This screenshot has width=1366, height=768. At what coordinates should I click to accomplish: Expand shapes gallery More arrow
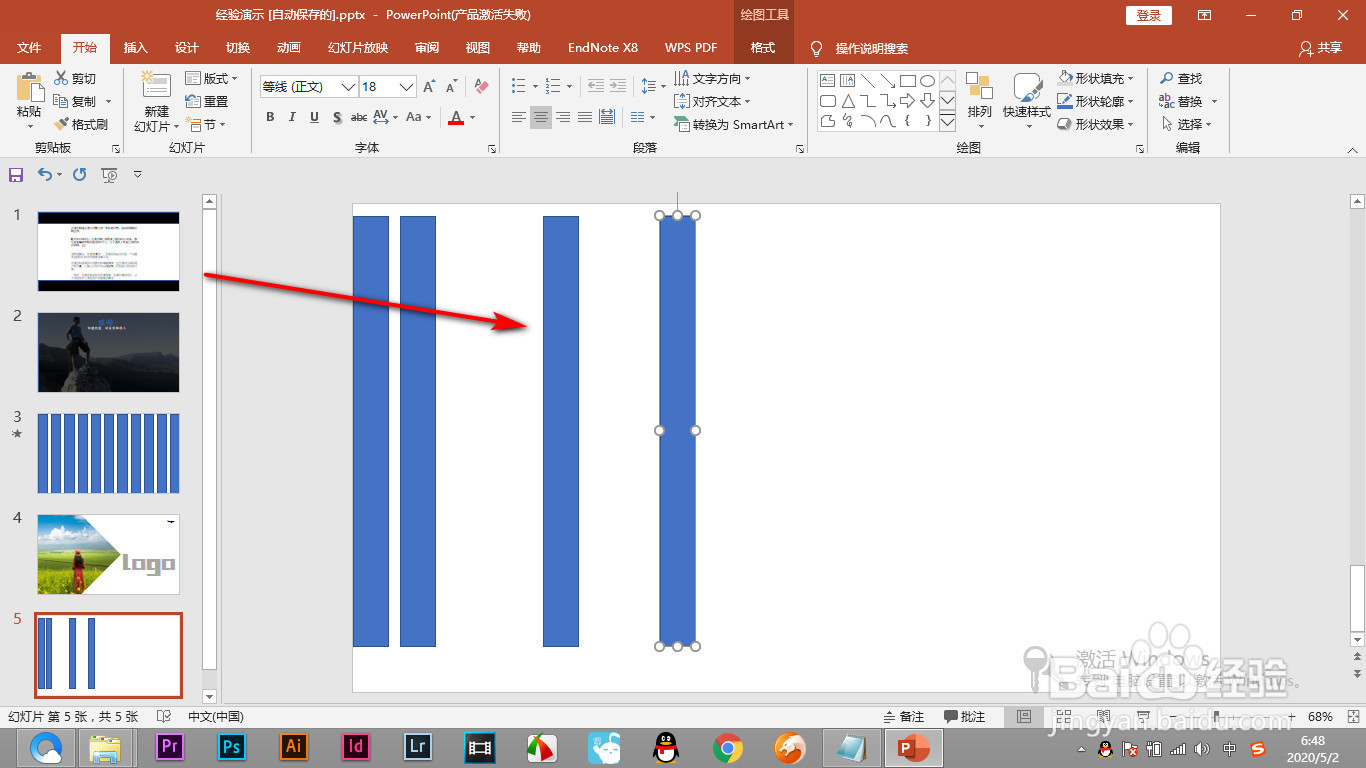pyautogui.click(x=947, y=121)
